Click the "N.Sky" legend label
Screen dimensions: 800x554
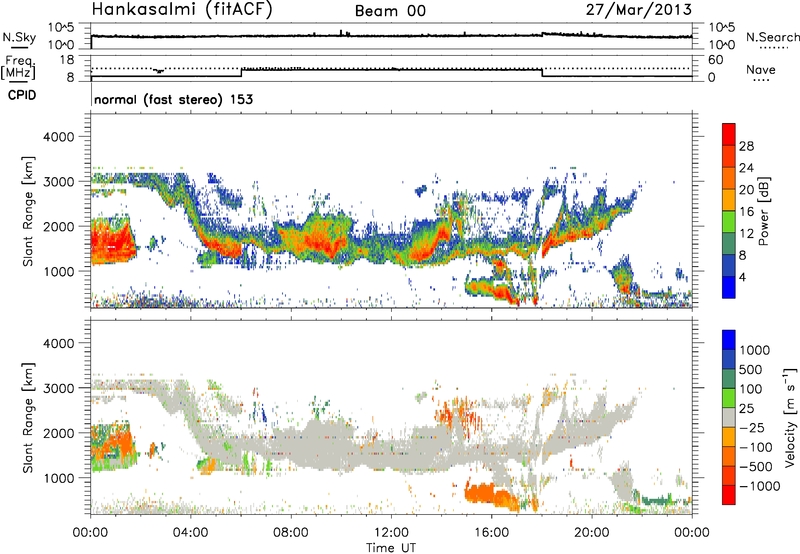pyautogui.click(x=19, y=37)
